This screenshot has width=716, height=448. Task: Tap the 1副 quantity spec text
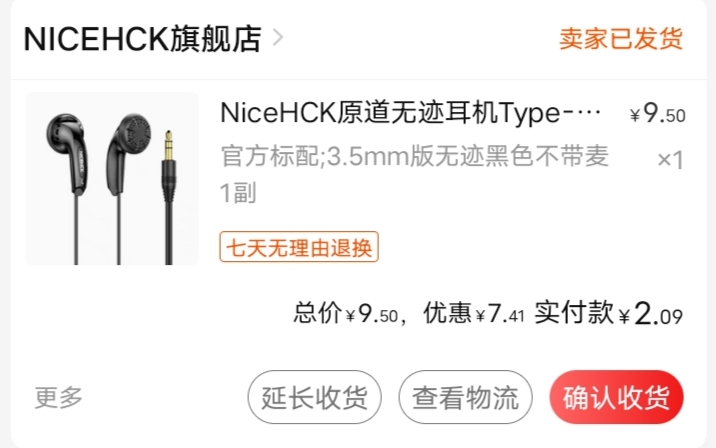(238, 193)
